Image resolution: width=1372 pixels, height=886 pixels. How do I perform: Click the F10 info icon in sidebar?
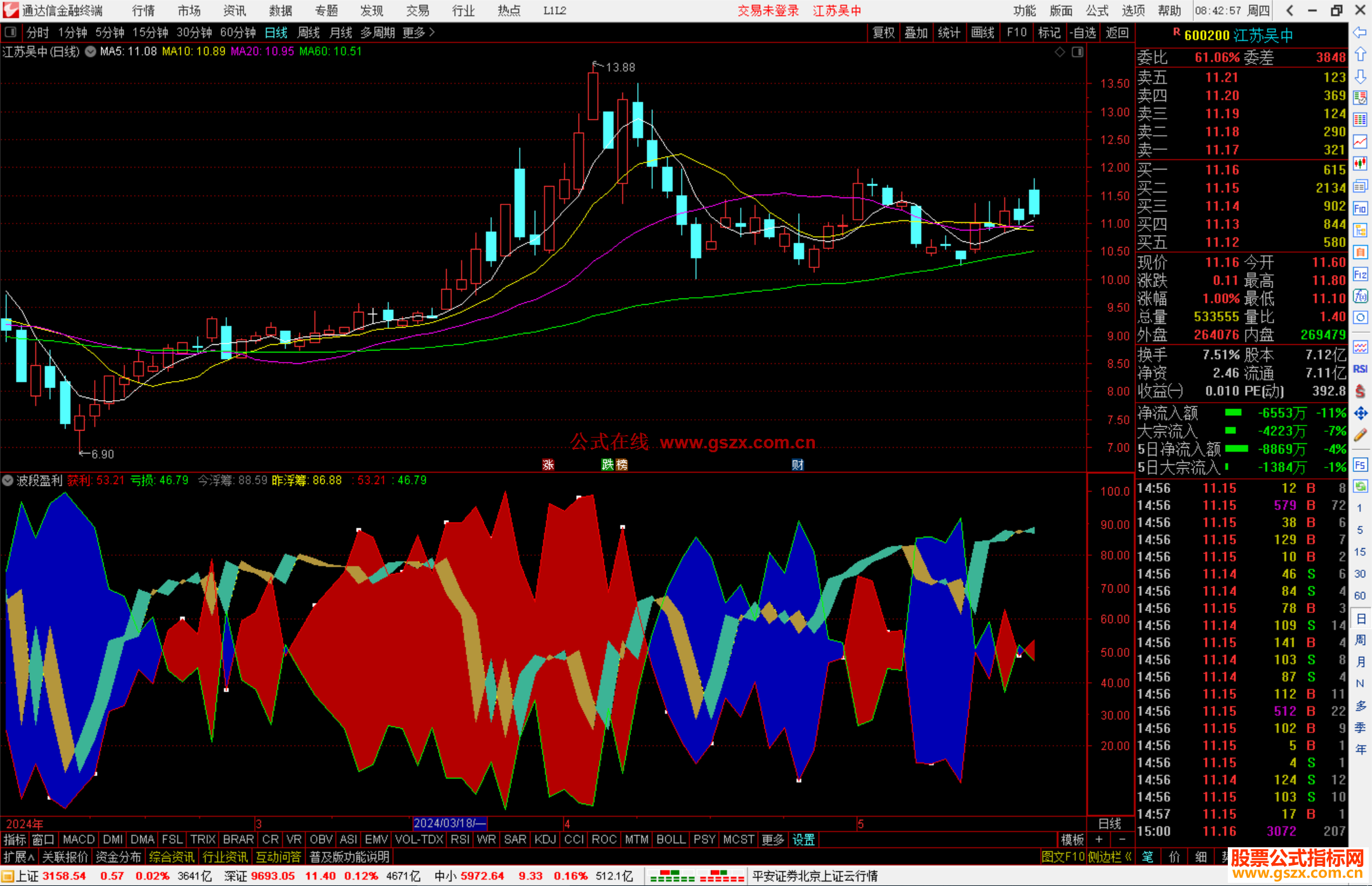[1360, 208]
